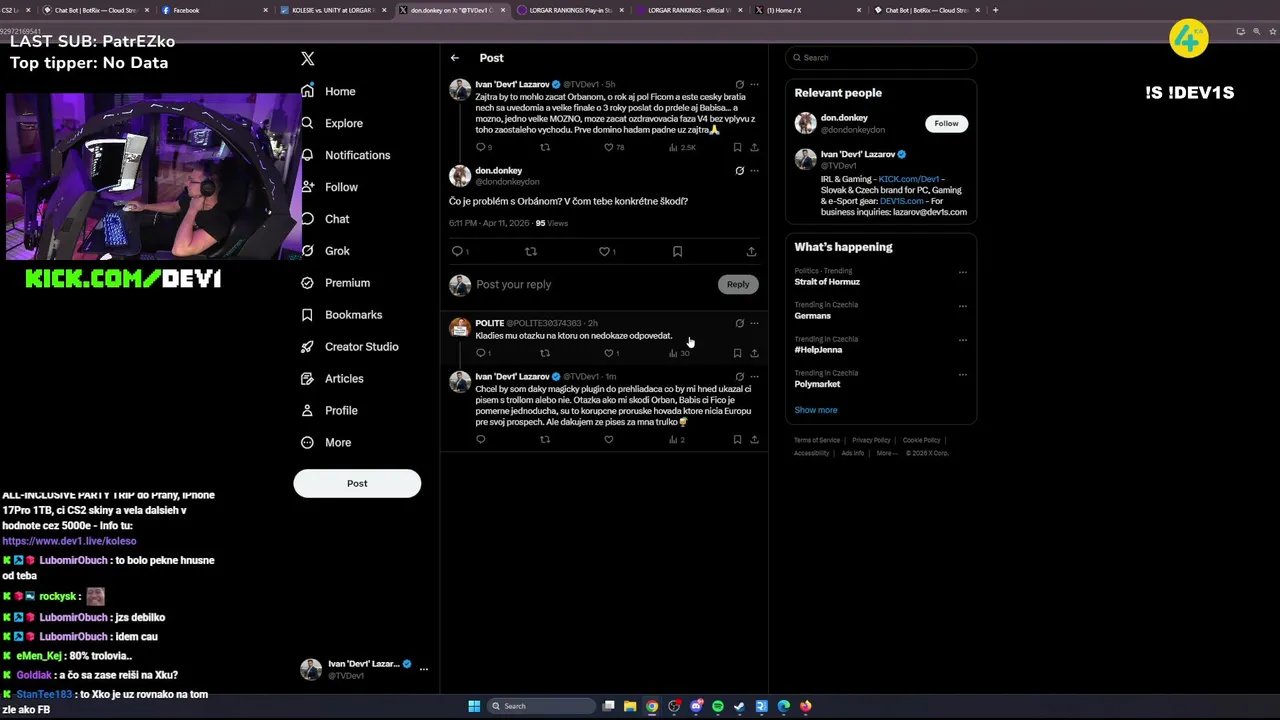The width and height of the screenshot is (1280, 720).
Task: Open Notifications in the X sidebar
Action: click(345, 155)
